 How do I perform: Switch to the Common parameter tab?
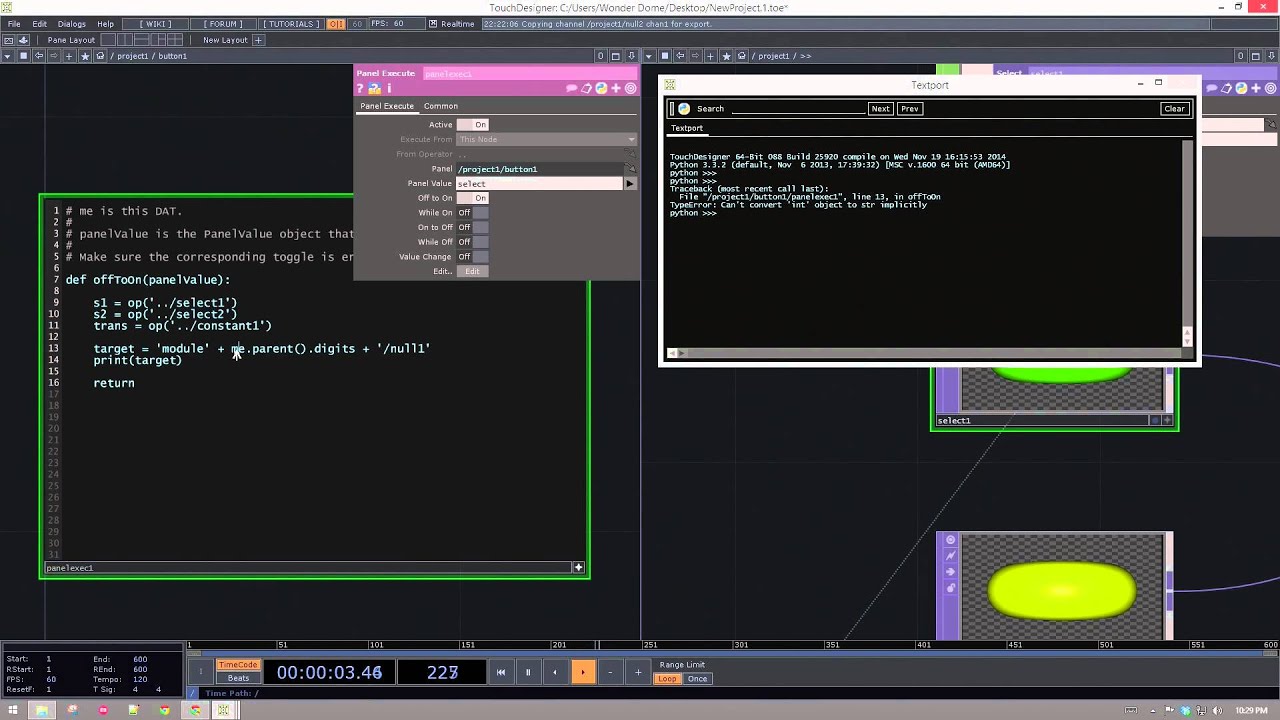[x=441, y=106]
